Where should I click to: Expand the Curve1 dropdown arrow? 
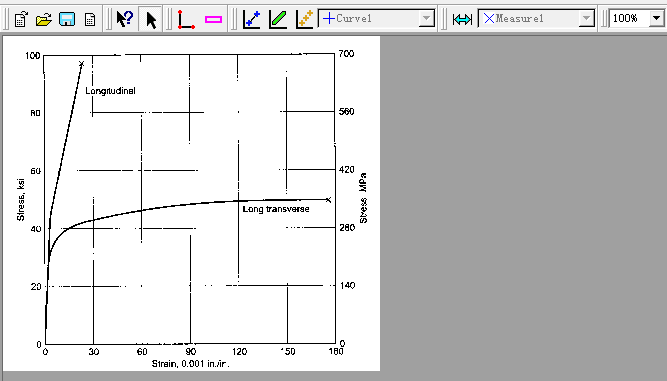coord(426,19)
